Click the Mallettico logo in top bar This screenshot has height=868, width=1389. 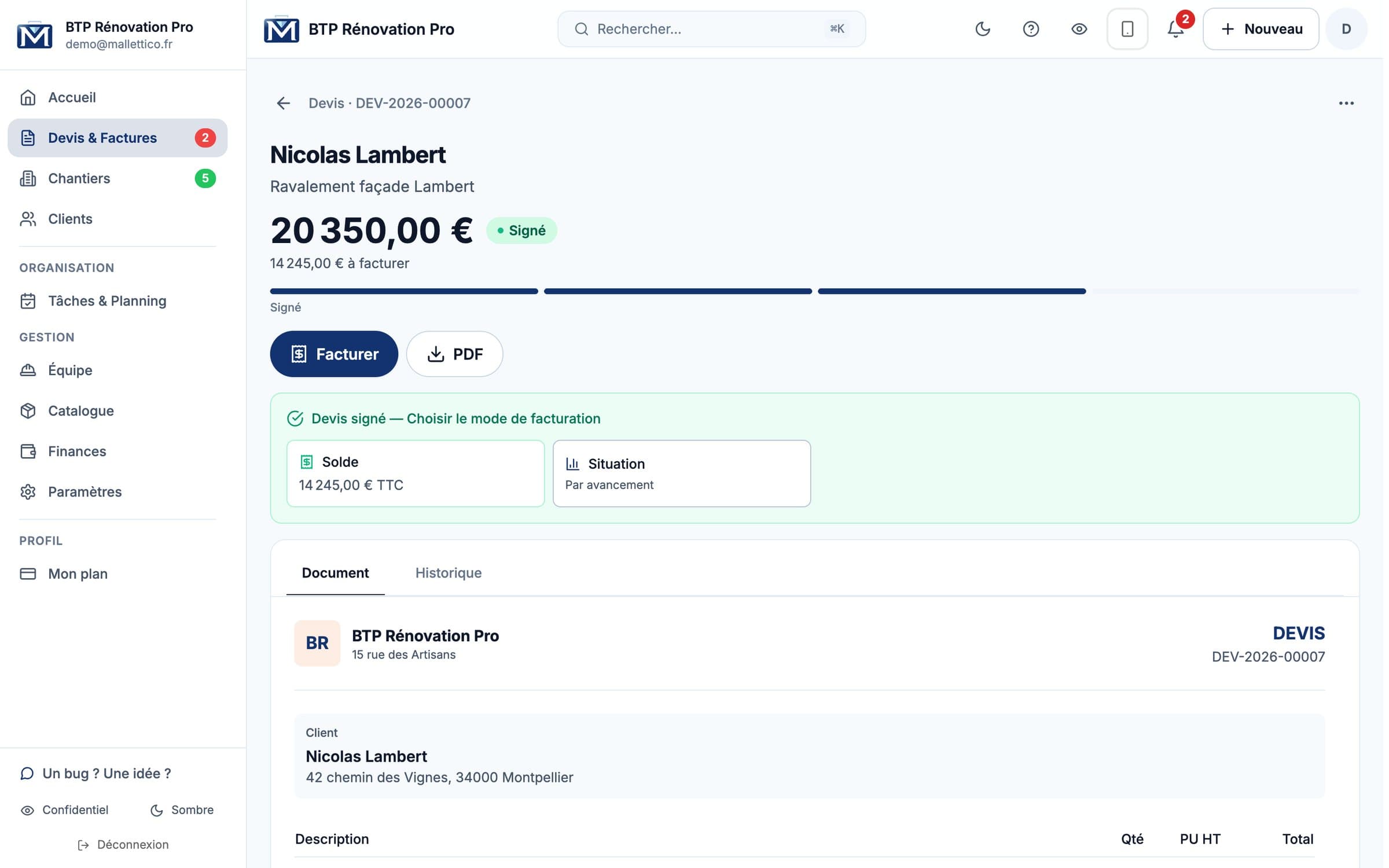pos(281,29)
